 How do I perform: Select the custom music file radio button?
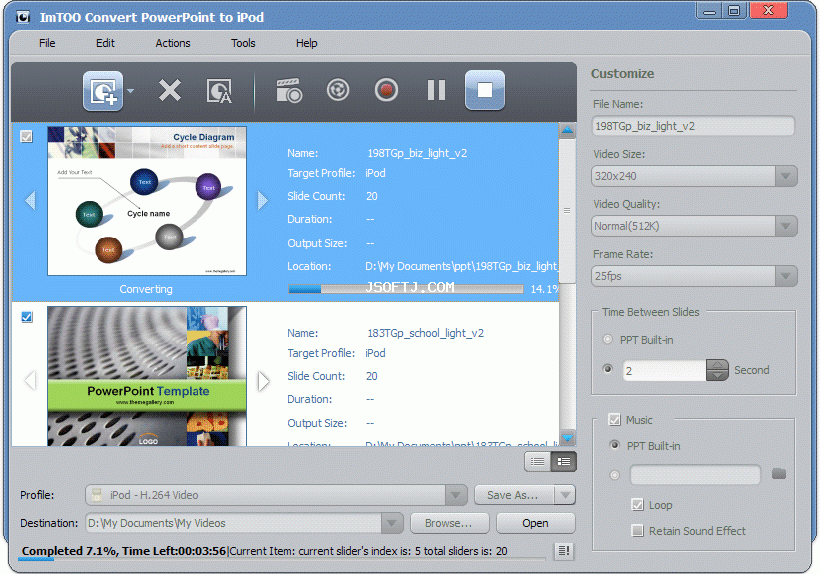[x=614, y=475]
